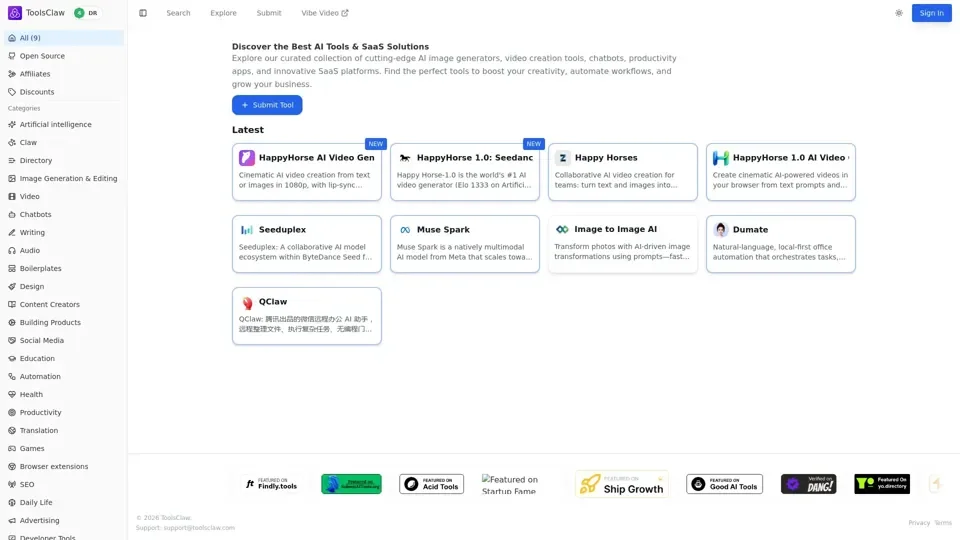Viewport: 960px width, 540px height.
Task: Select the Discounts filter
Action: tap(64, 92)
